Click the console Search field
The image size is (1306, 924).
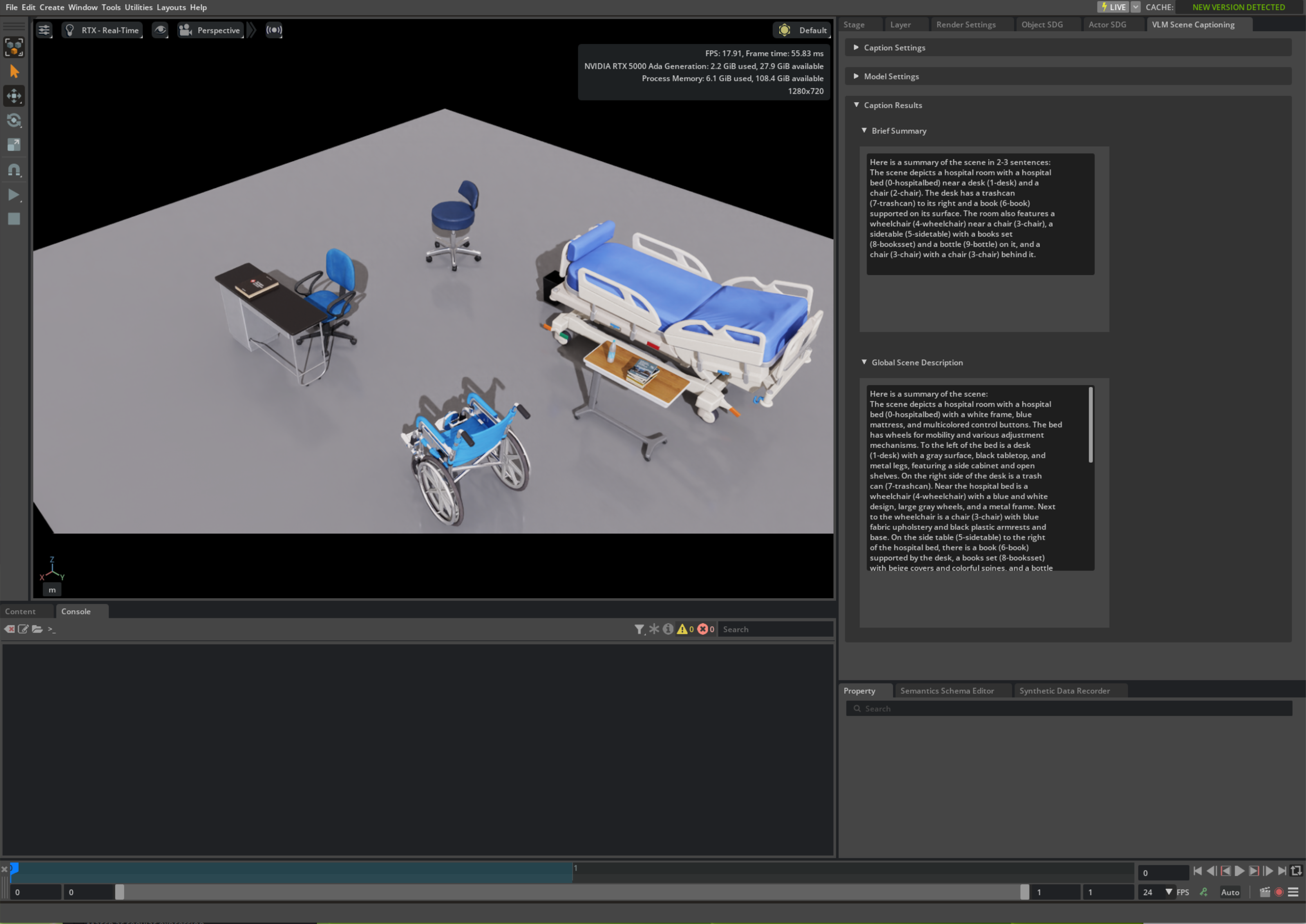774,629
